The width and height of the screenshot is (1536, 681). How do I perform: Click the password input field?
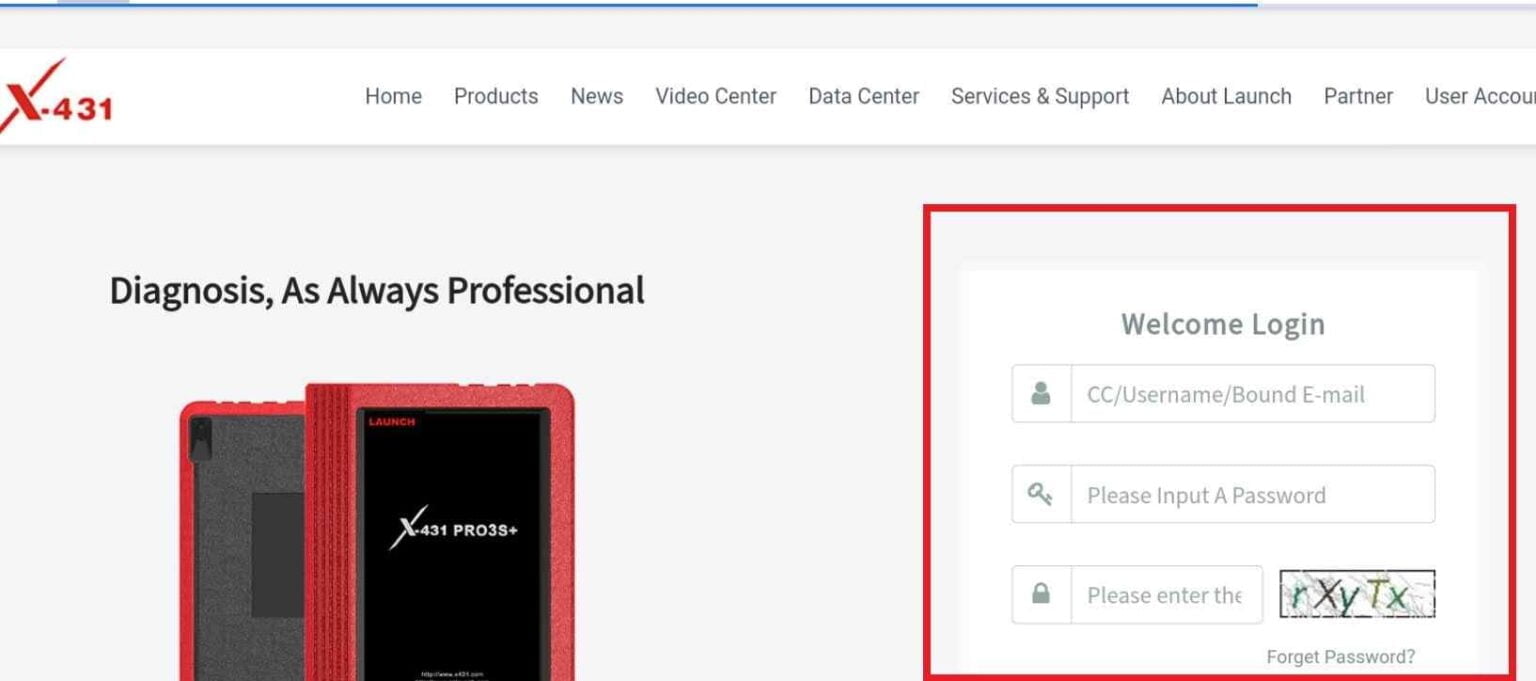click(x=1250, y=494)
